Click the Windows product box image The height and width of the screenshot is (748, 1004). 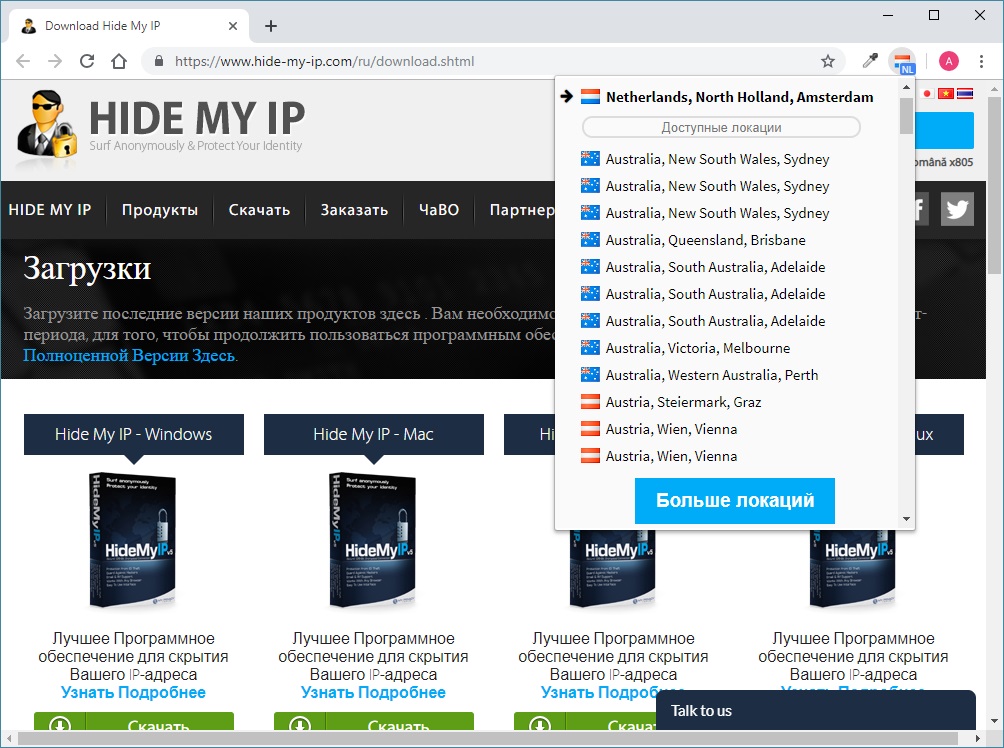[x=132, y=539]
